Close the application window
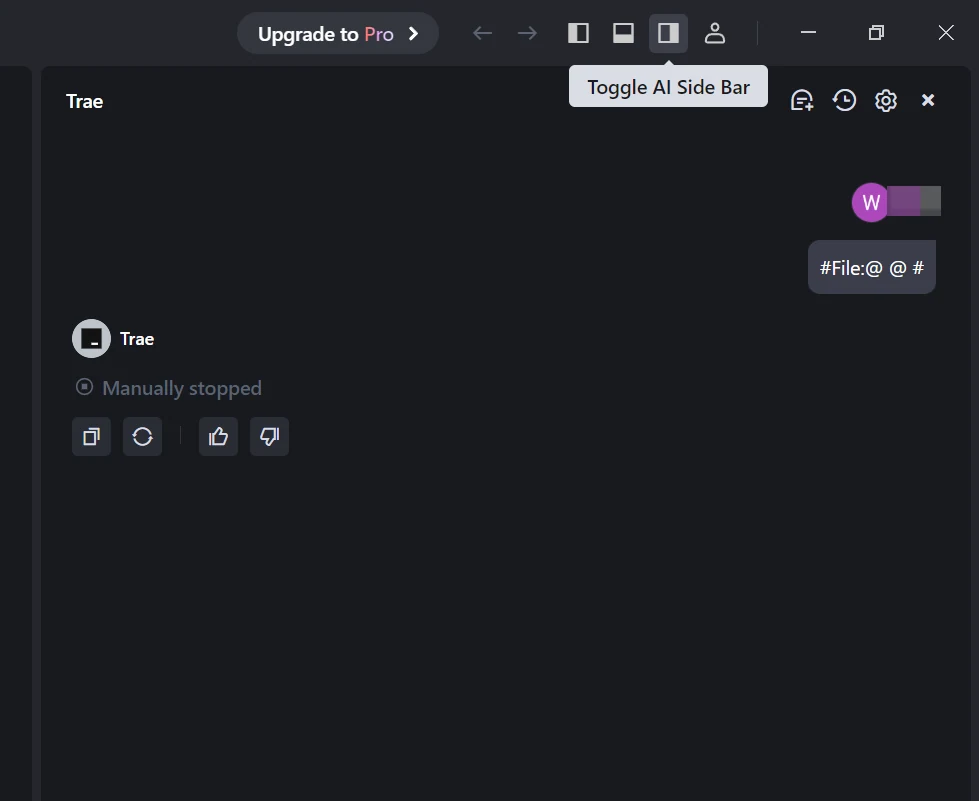The width and height of the screenshot is (979, 801). tap(946, 32)
